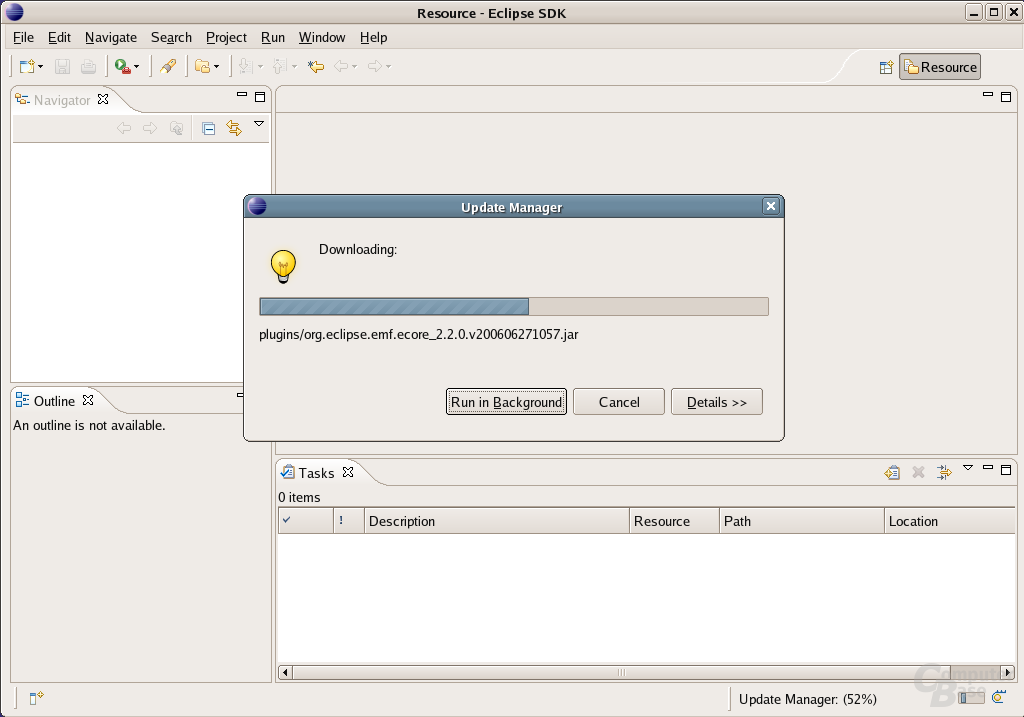Open the Next Annotation dropdown arrow

[x=260, y=67]
